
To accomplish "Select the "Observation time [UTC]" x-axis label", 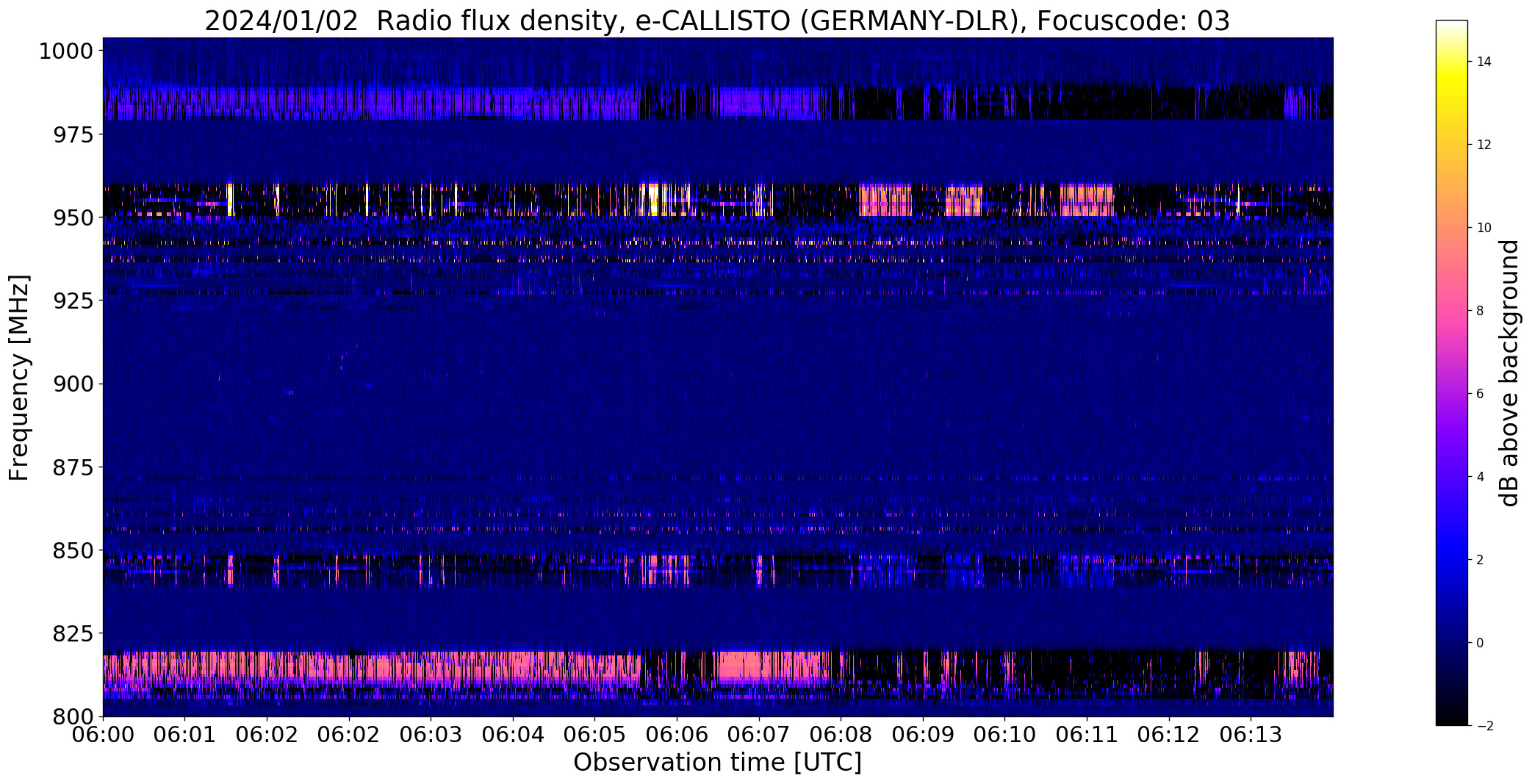I will pyautogui.click(x=717, y=763).
